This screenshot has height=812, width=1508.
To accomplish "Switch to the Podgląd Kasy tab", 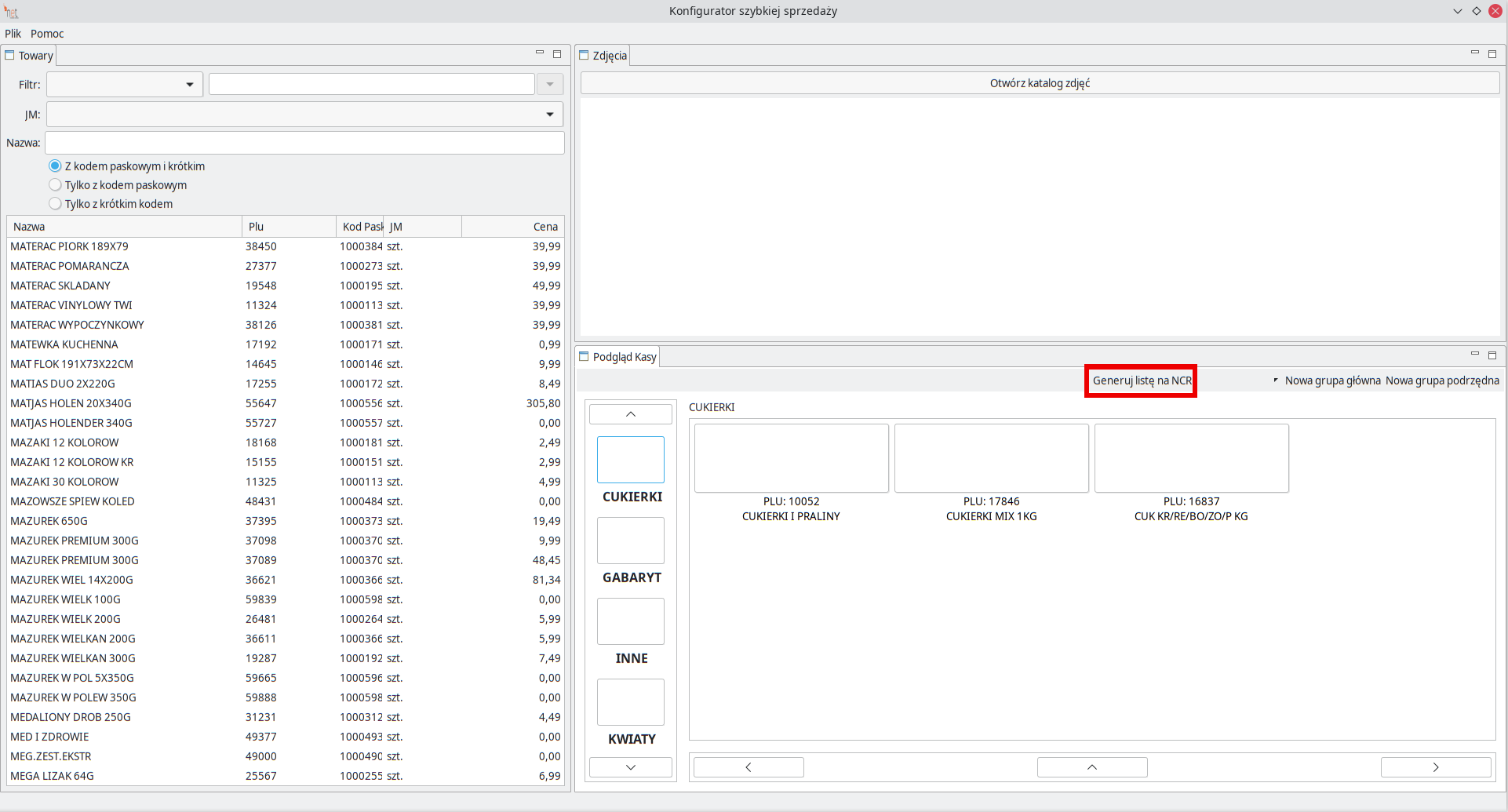I will pos(617,357).
